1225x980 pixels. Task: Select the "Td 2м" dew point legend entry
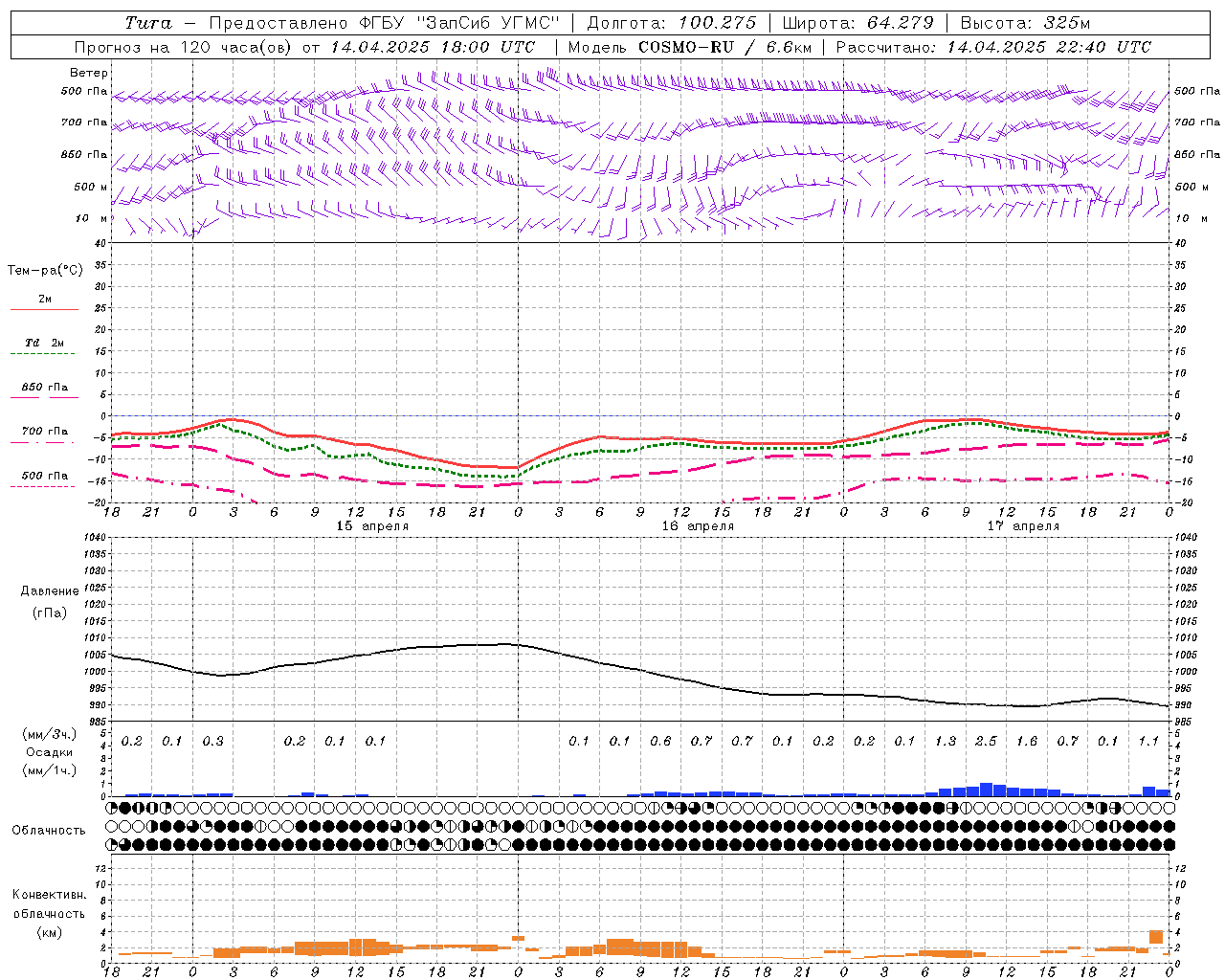coord(44,343)
